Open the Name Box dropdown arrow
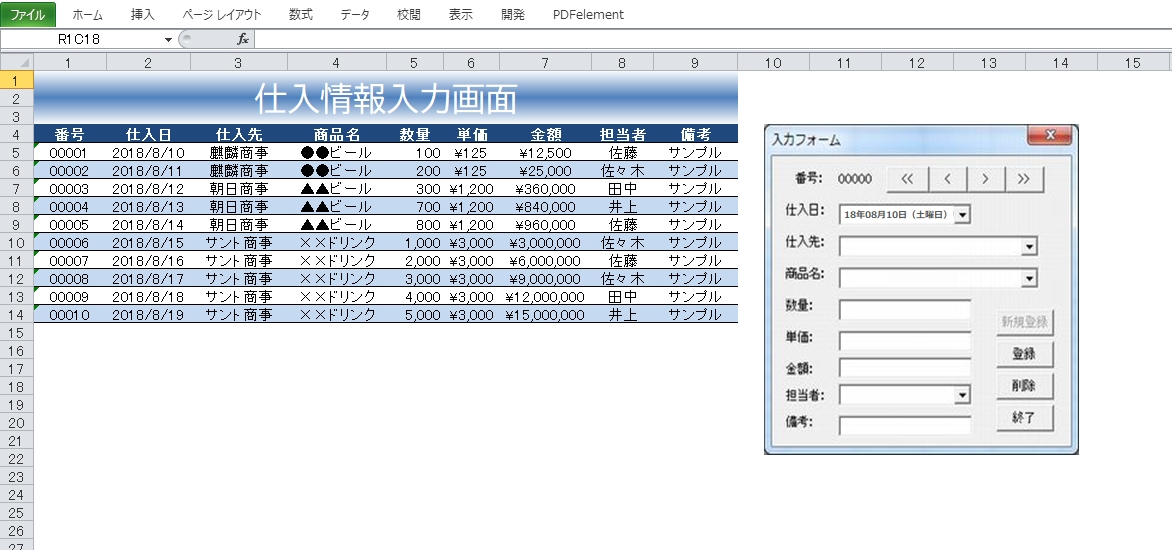This screenshot has height=550, width=1172. pyautogui.click(x=168, y=40)
